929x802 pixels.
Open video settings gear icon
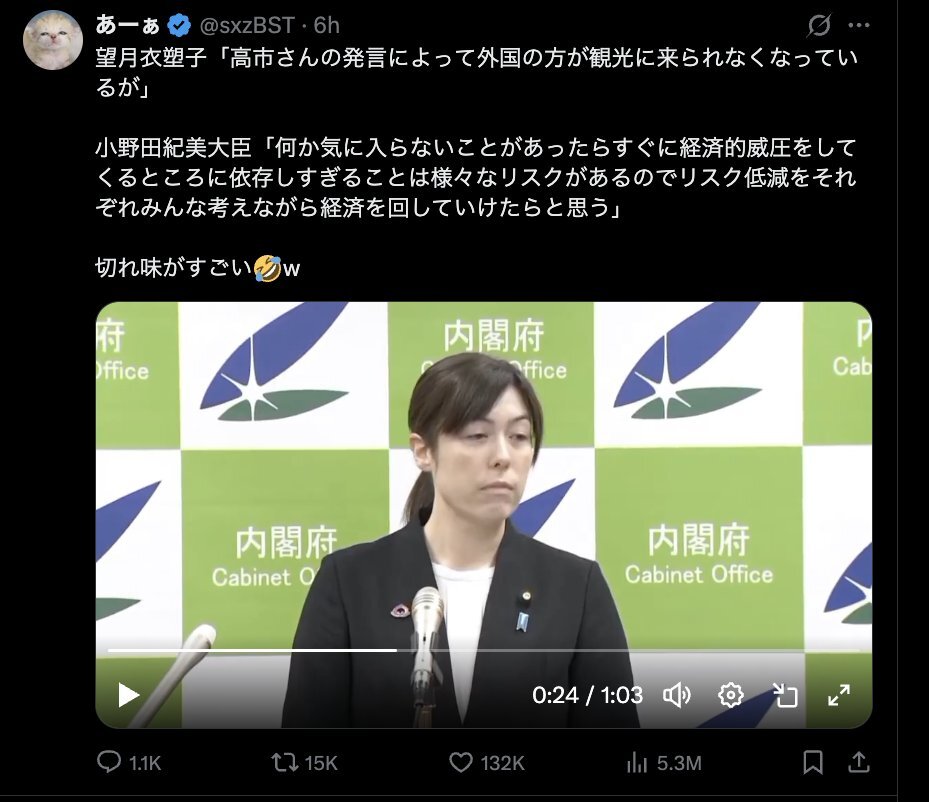[731, 695]
